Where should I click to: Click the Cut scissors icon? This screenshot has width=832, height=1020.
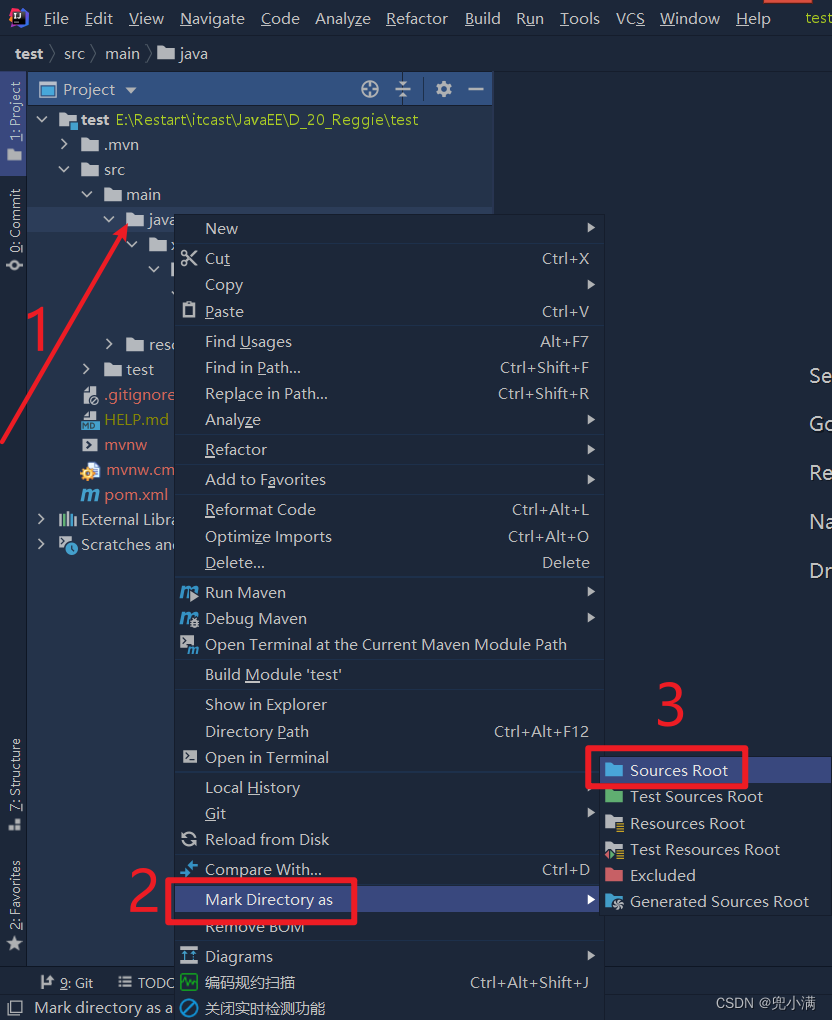tap(189, 258)
